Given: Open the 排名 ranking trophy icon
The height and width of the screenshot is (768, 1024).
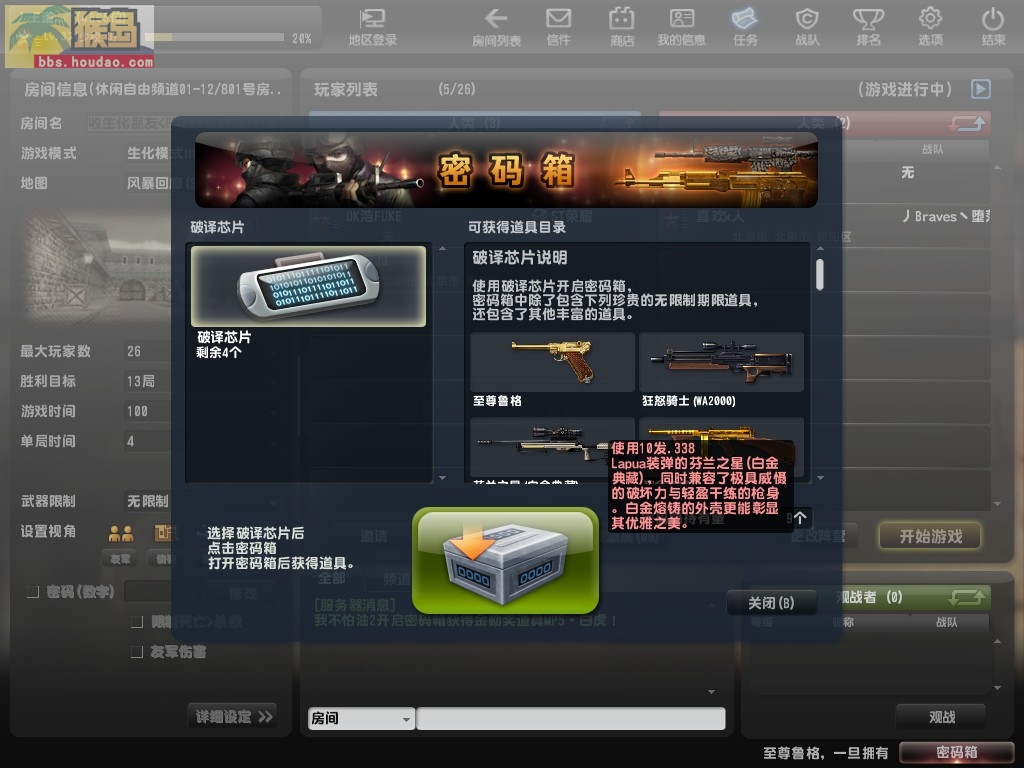Looking at the screenshot, I should tap(868, 27).
